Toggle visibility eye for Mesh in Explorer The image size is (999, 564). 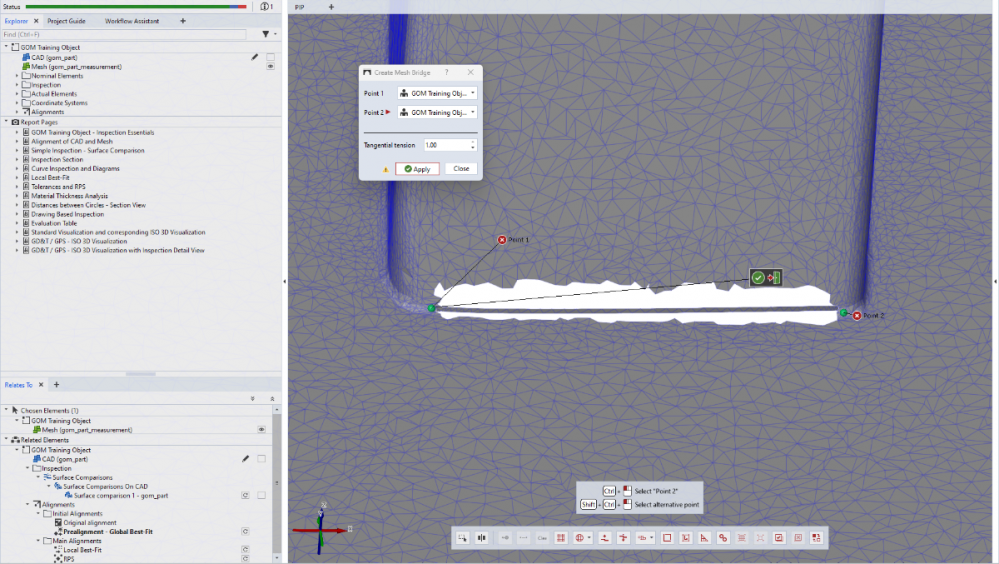(270, 67)
